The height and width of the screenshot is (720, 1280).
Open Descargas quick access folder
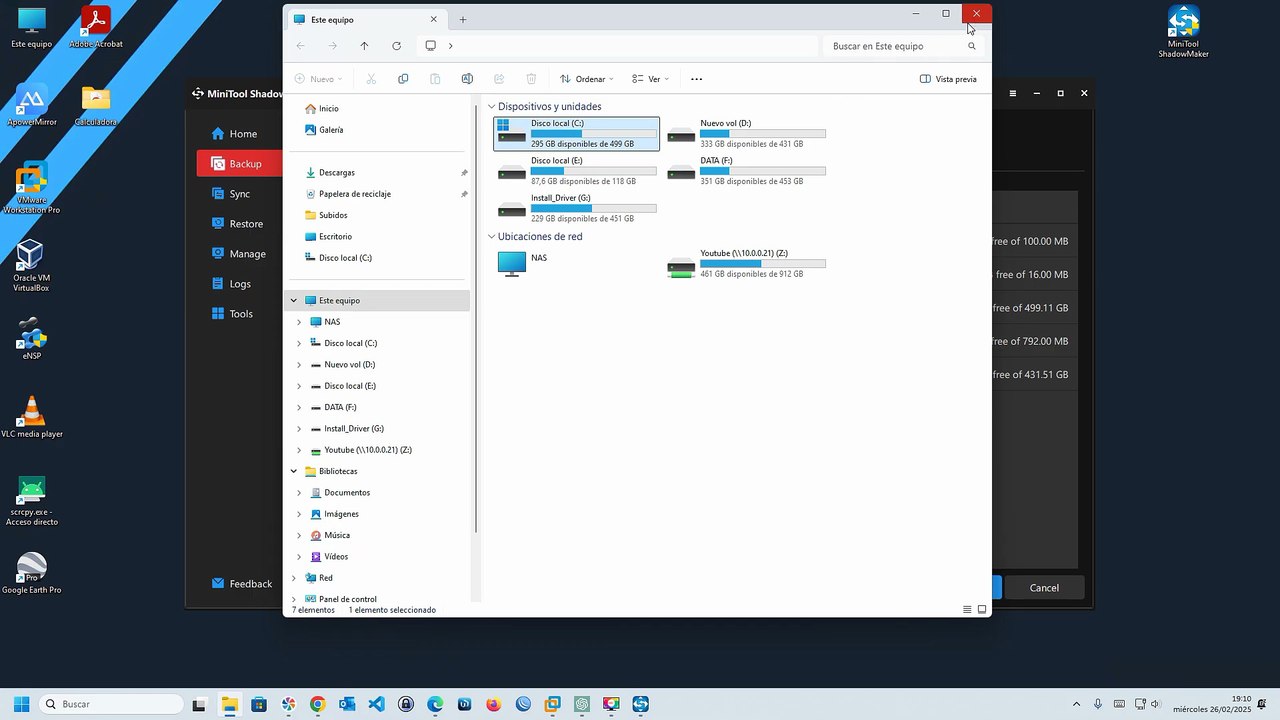pyautogui.click(x=329, y=173)
